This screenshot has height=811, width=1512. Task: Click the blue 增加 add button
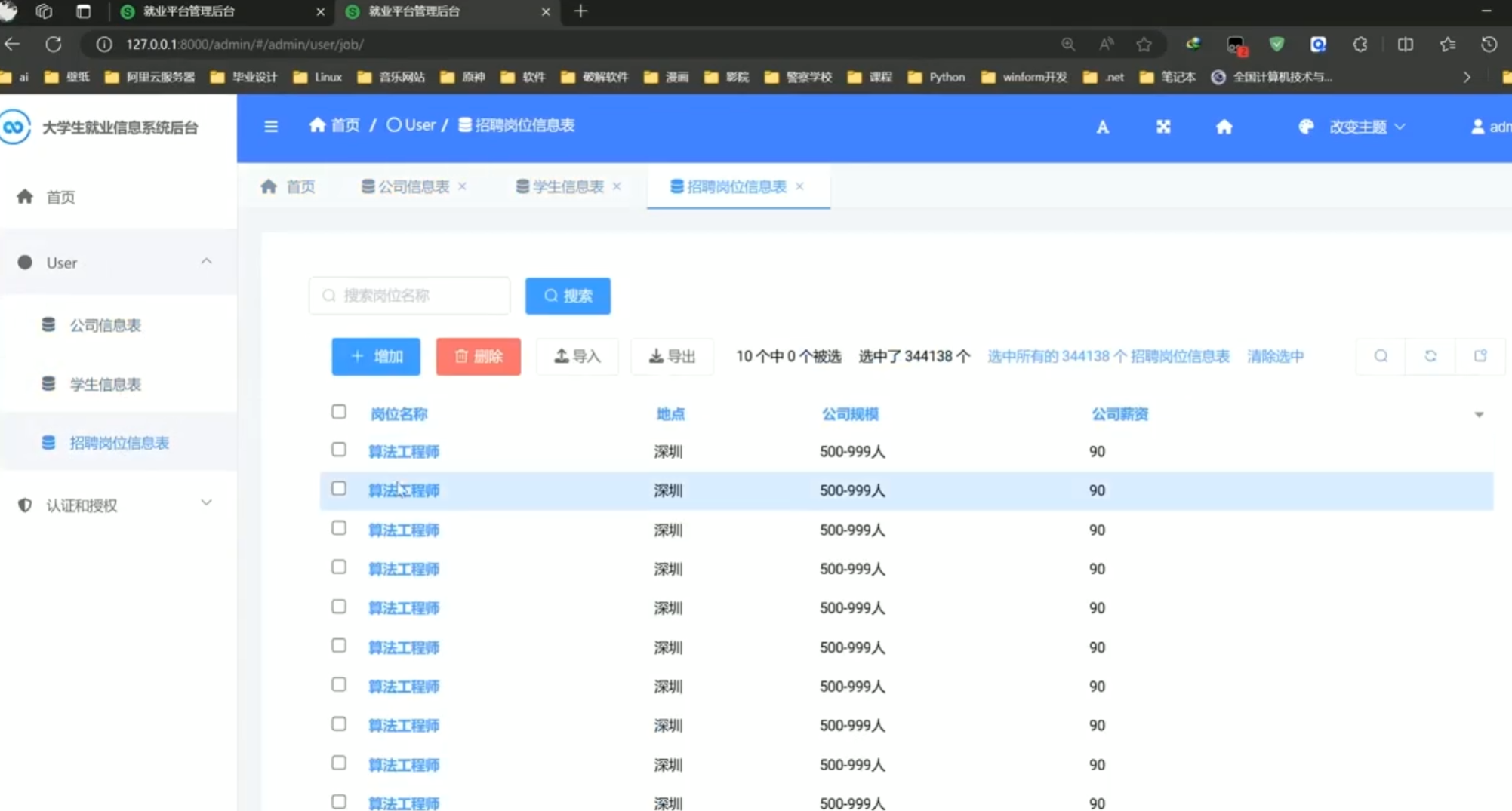[376, 356]
